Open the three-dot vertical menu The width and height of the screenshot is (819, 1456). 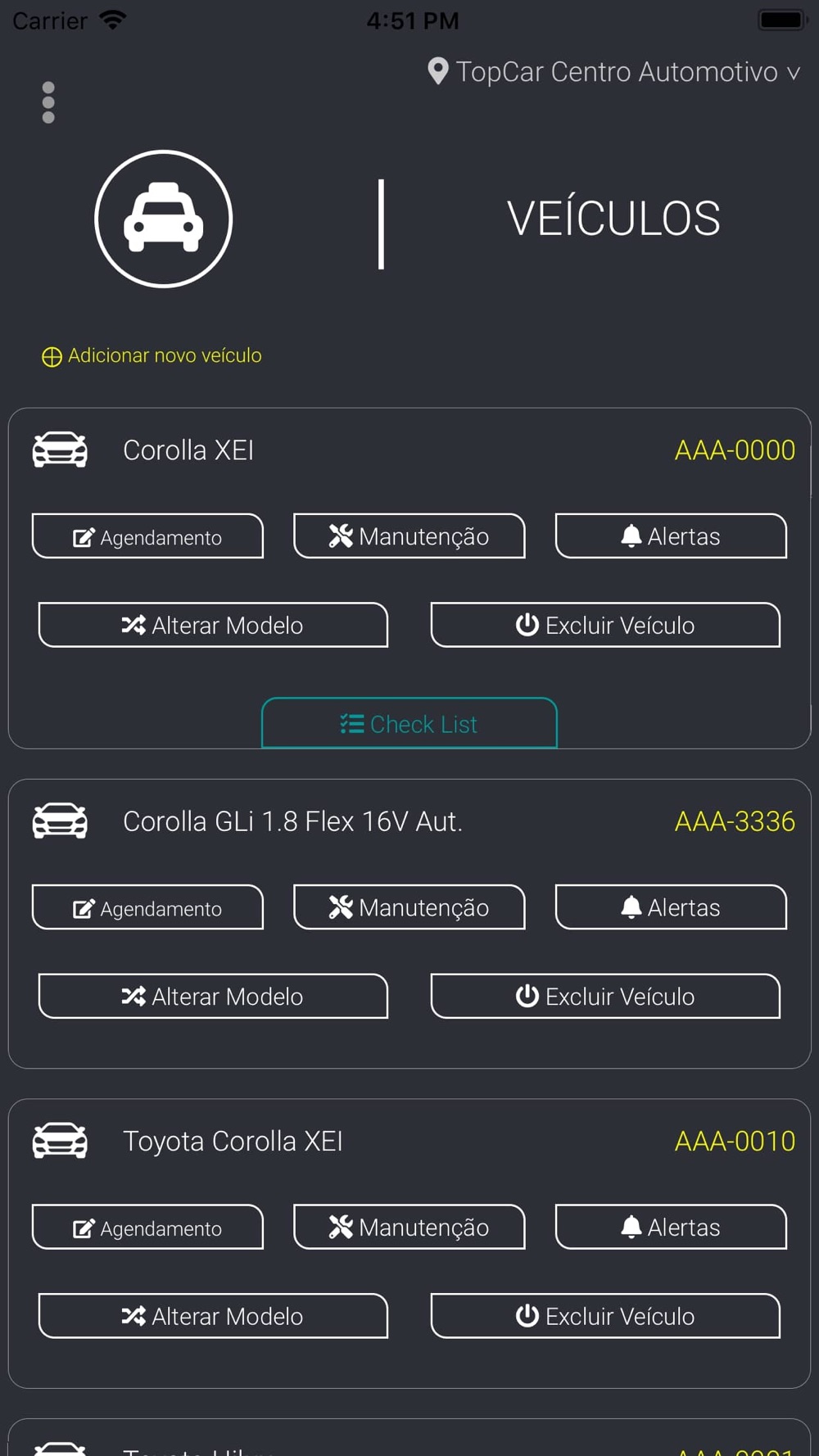(48, 102)
